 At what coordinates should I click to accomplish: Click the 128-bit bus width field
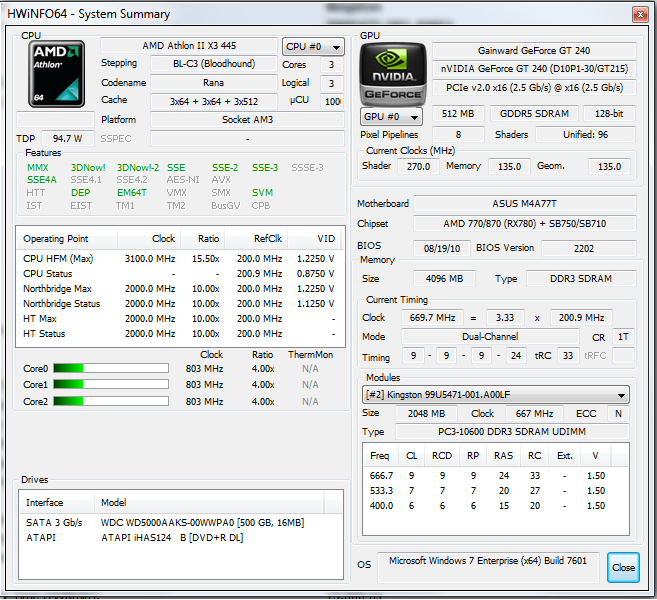609,114
